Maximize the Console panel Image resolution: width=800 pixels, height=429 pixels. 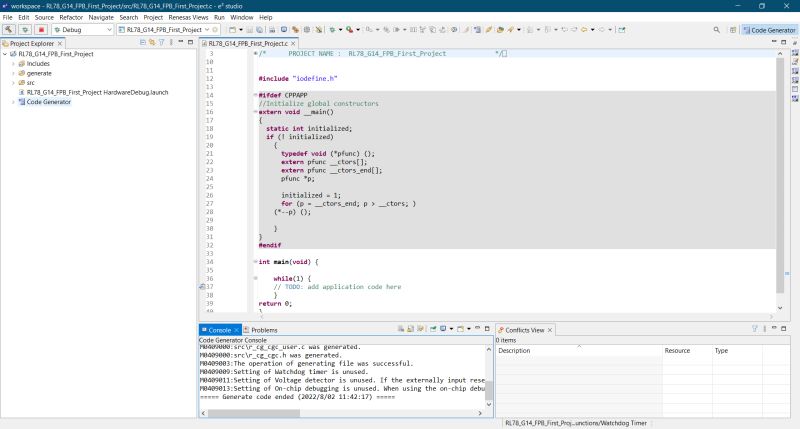(487, 329)
